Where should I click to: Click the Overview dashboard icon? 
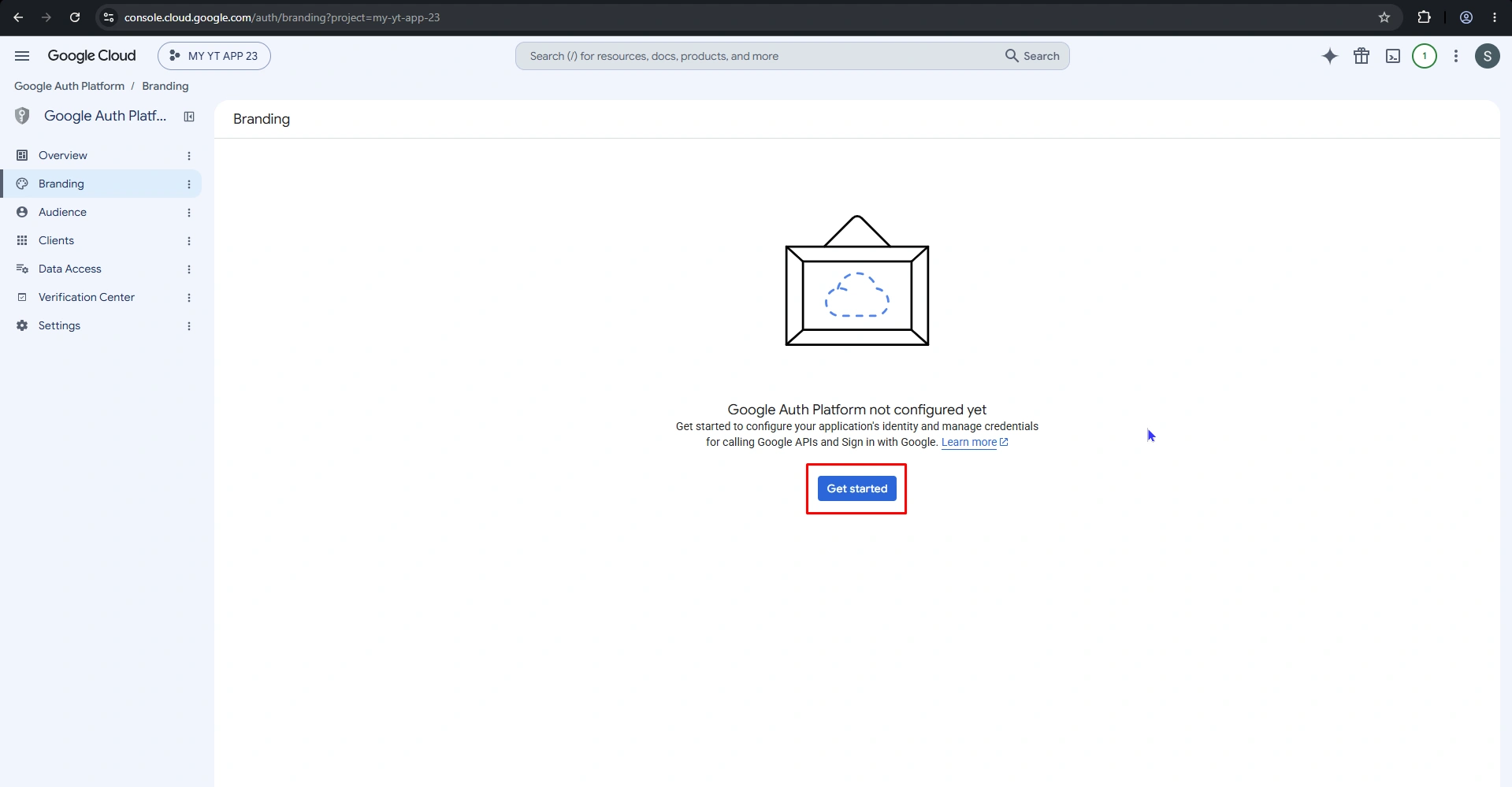[22, 155]
